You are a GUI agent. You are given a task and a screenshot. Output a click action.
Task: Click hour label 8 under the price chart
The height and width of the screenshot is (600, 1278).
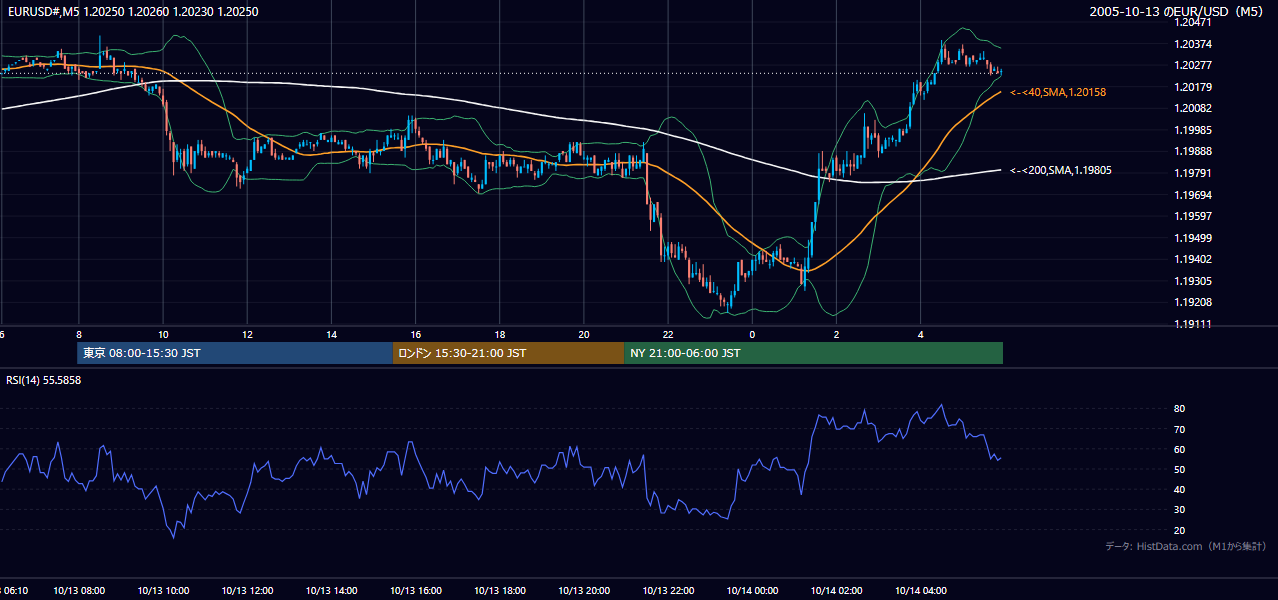(x=79, y=335)
